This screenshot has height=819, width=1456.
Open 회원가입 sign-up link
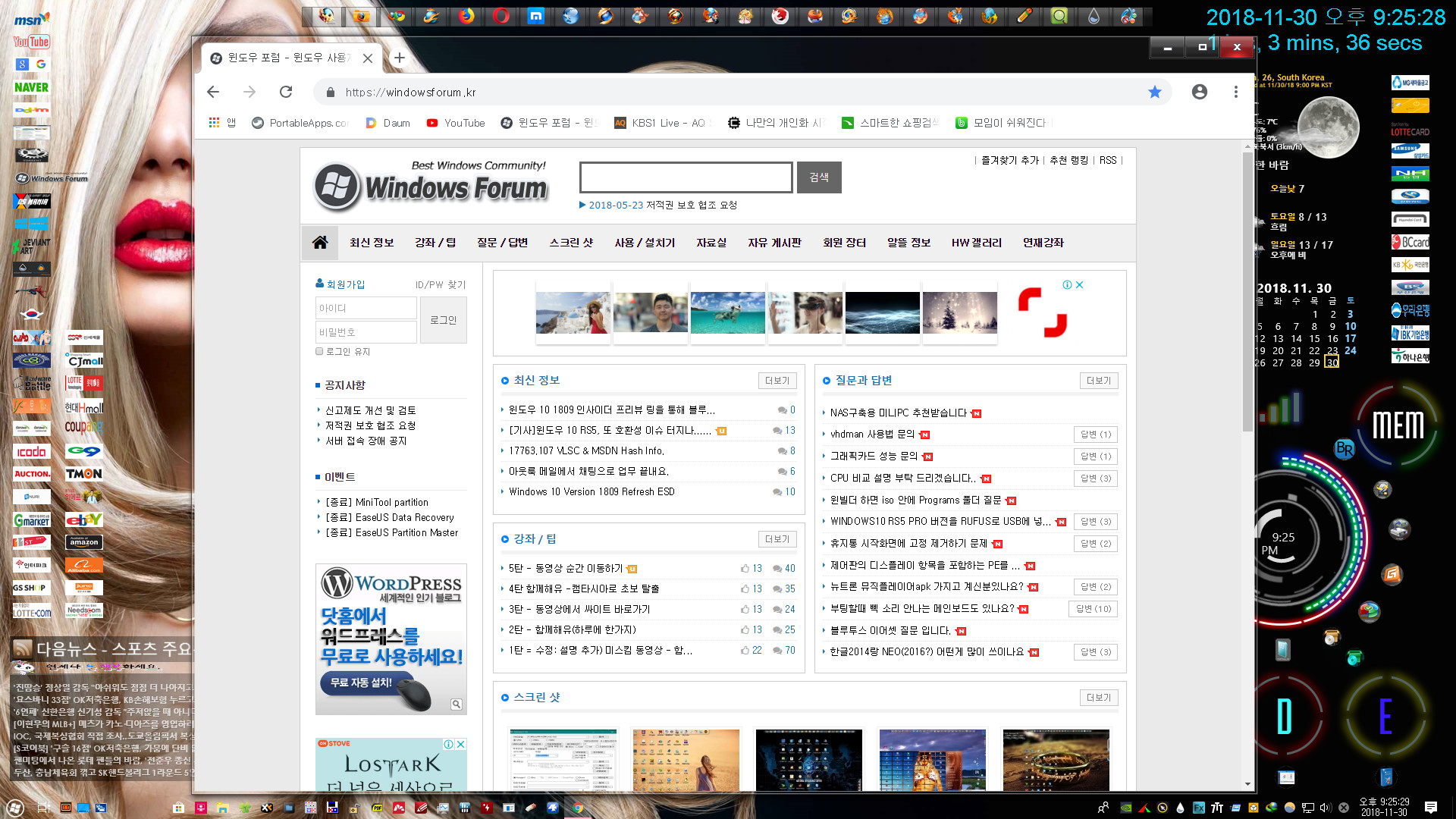click(340, 284)
